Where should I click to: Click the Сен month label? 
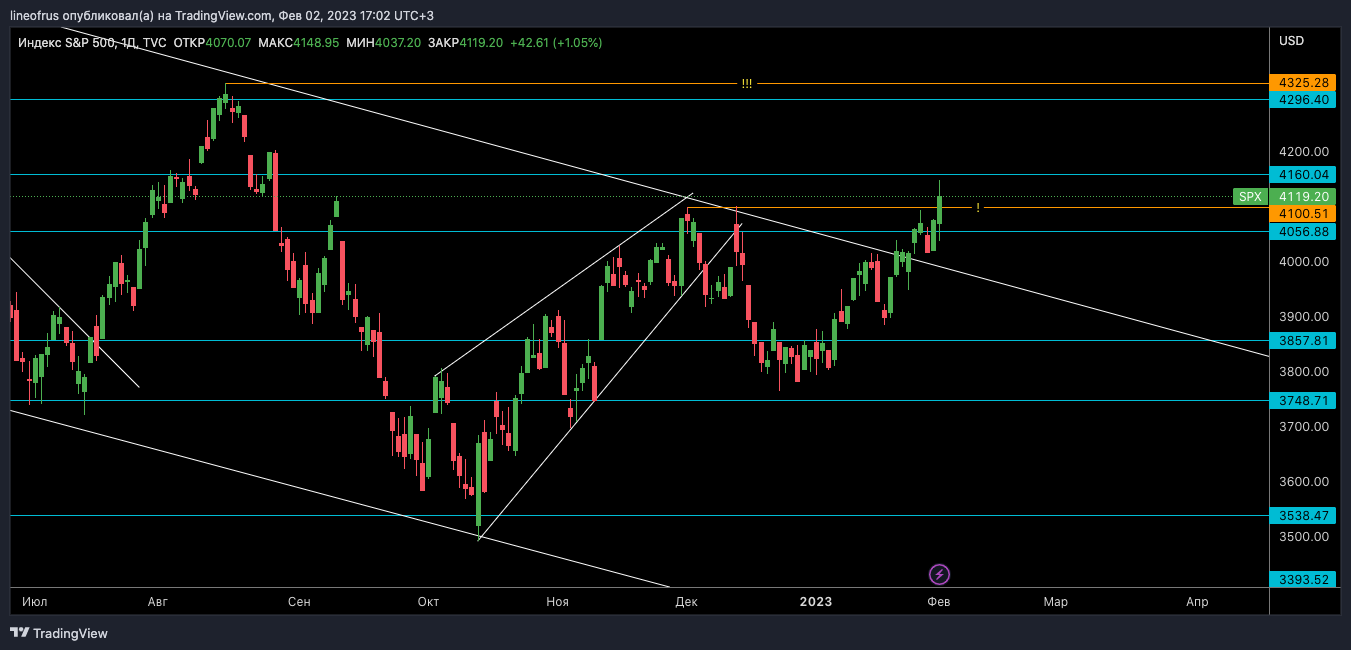[x=299, y=601]
